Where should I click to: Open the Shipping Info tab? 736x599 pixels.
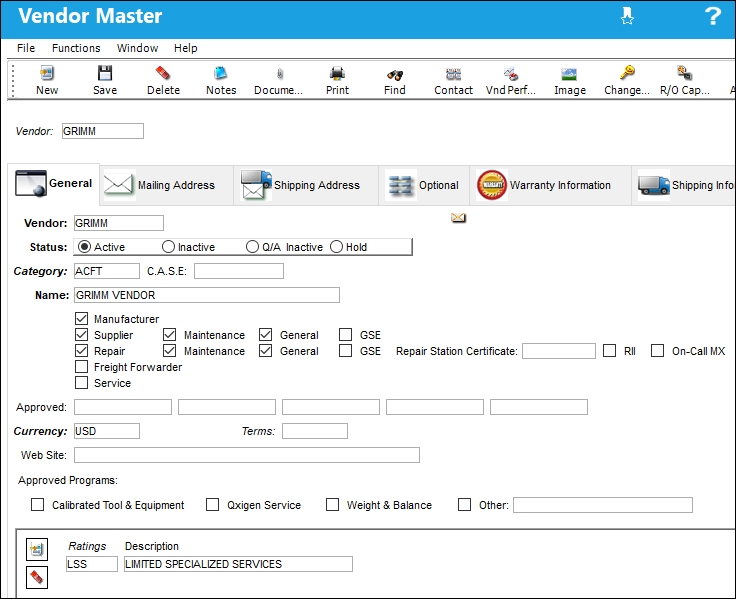click(x=684, y=185)
